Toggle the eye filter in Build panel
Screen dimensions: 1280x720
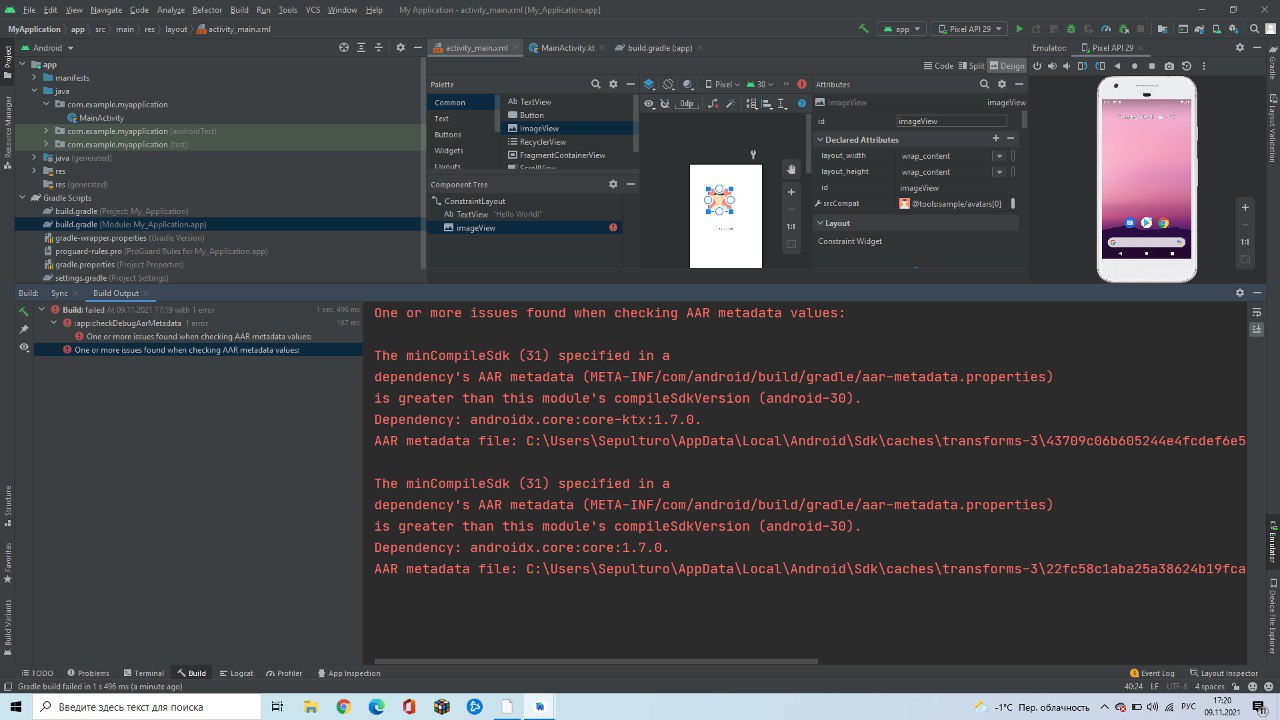tap(24, 347)
